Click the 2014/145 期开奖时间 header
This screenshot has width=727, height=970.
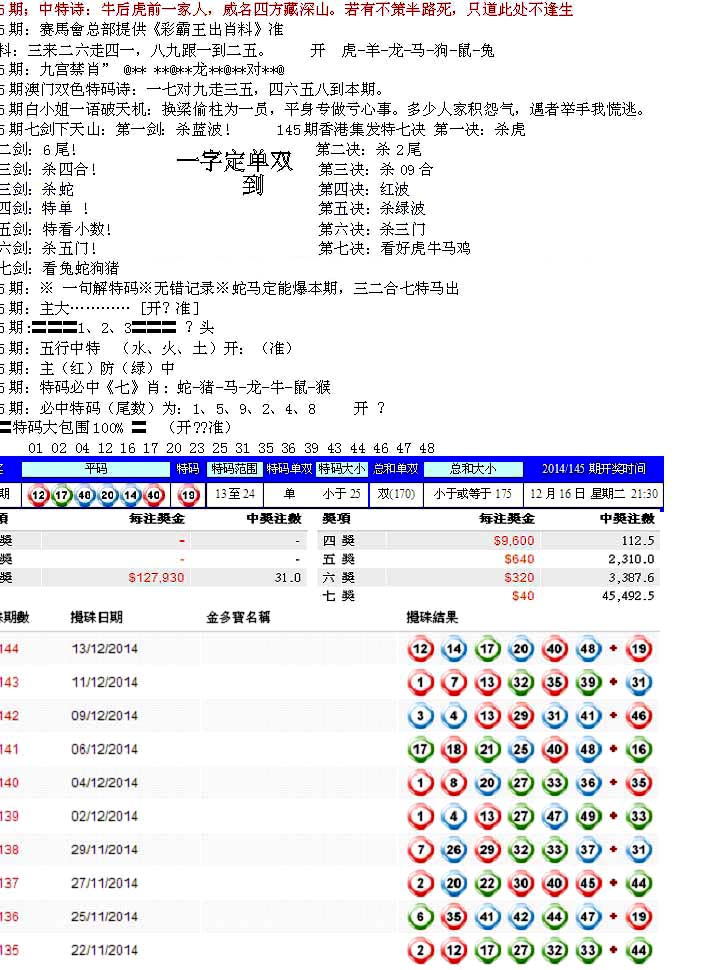click(x=593, y=468)
